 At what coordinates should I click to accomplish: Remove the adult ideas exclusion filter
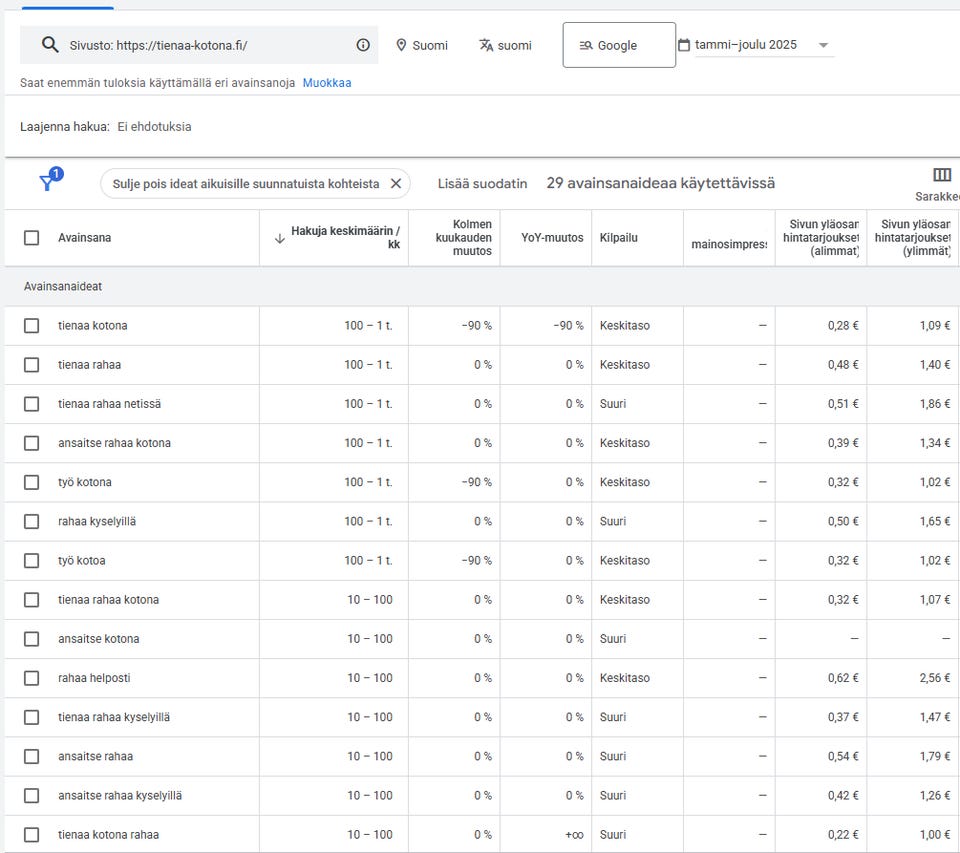coord(396,184)
